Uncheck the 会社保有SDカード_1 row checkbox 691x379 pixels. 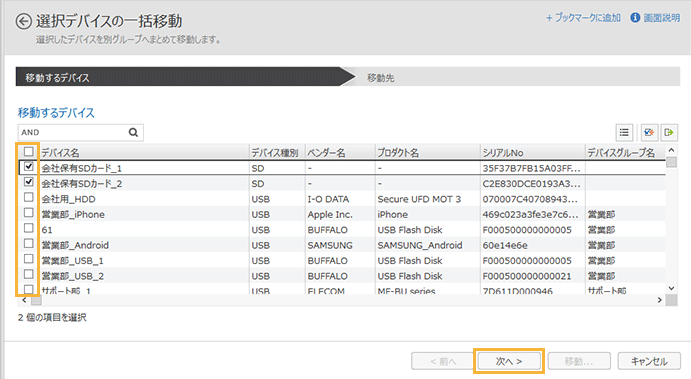[29, 167]
